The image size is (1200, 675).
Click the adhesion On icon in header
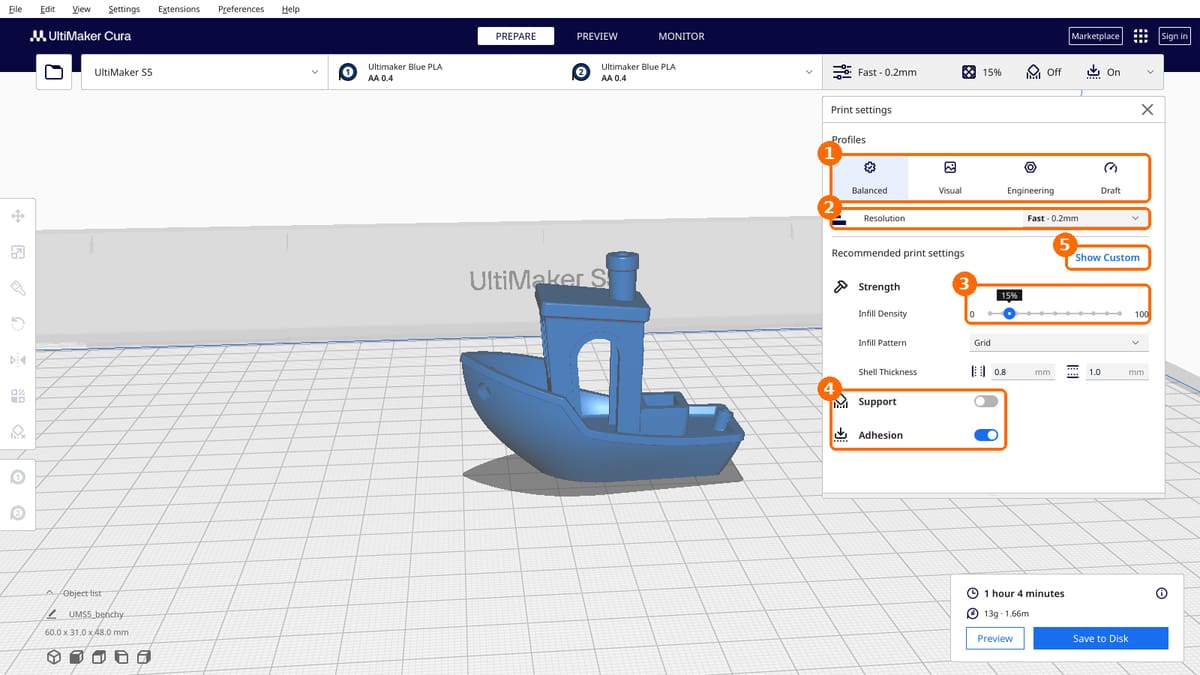[1093, 72]
